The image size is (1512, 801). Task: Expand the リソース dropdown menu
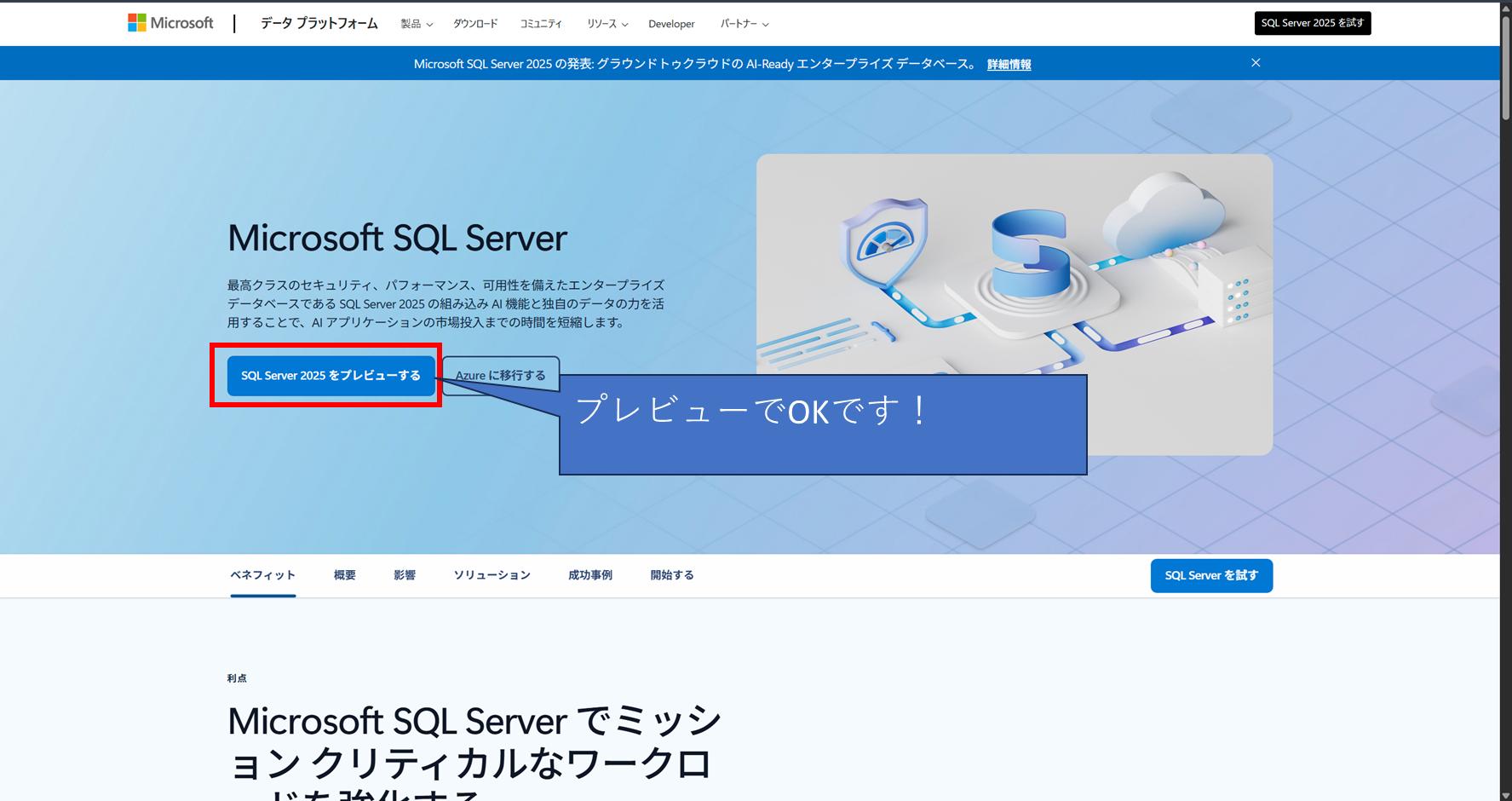coord(607,24)
